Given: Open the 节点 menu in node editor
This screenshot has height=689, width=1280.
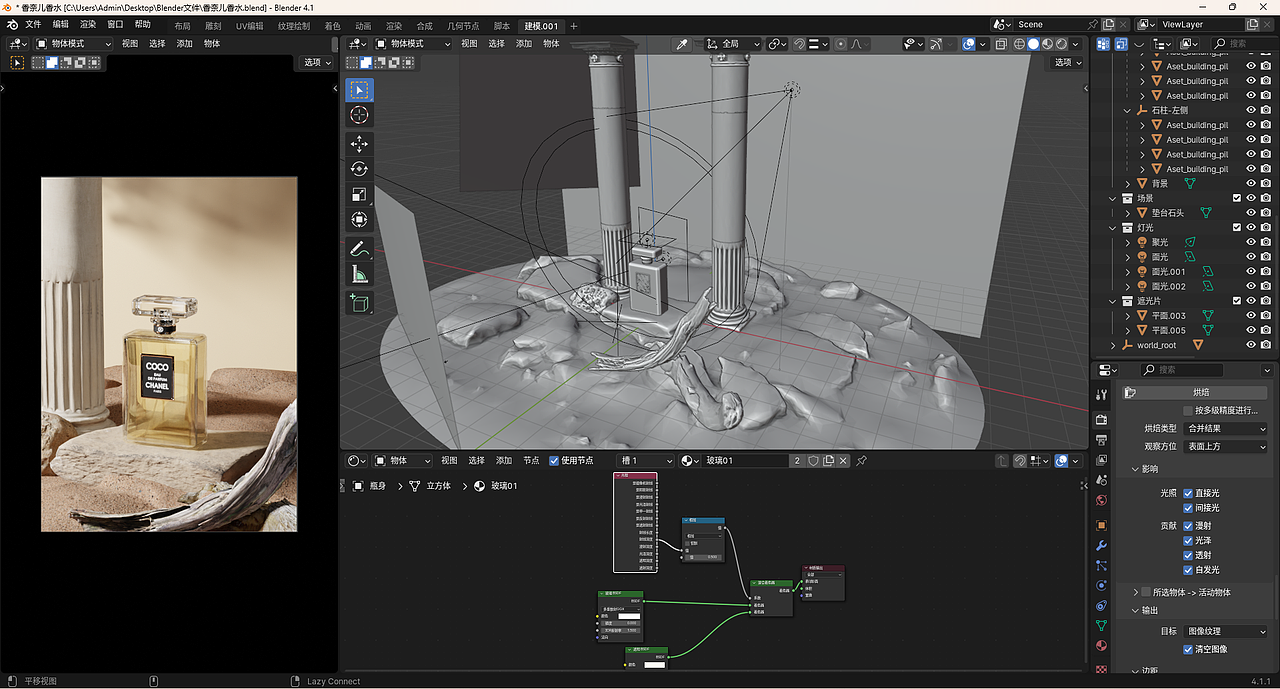Looking at the screenshot, I should tap(531, 461).
